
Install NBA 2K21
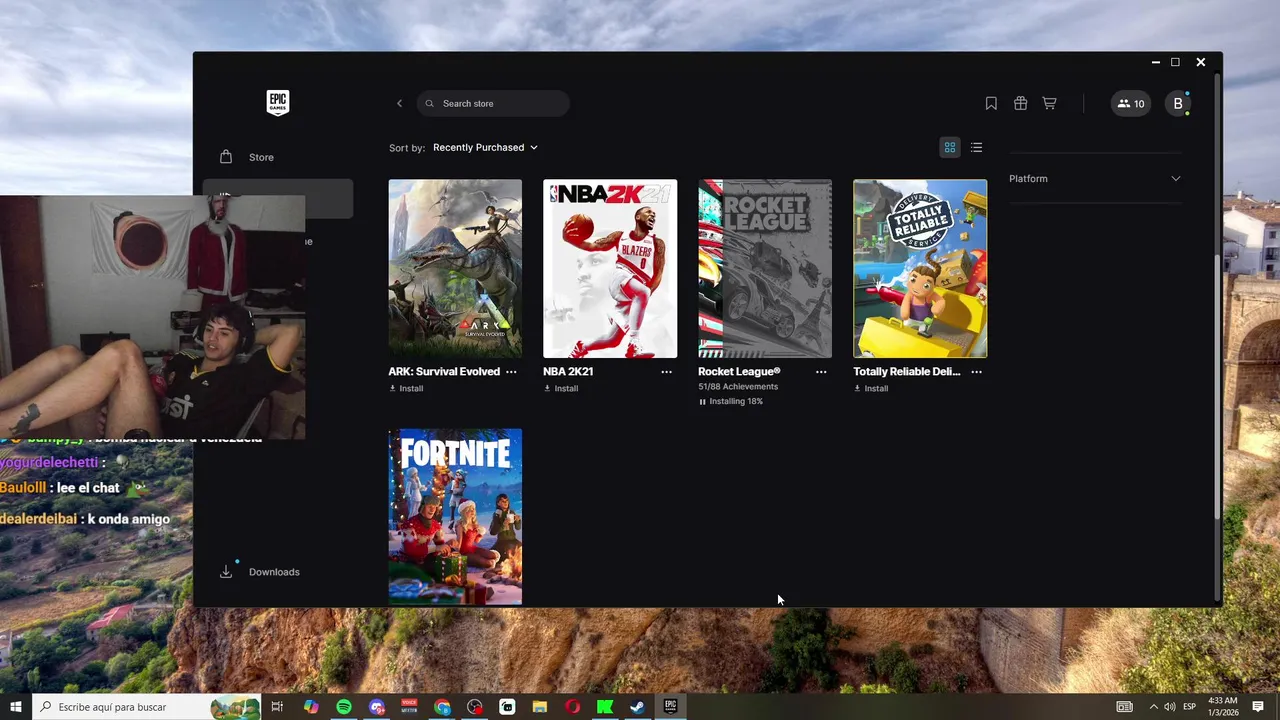(x=561, y=388)
